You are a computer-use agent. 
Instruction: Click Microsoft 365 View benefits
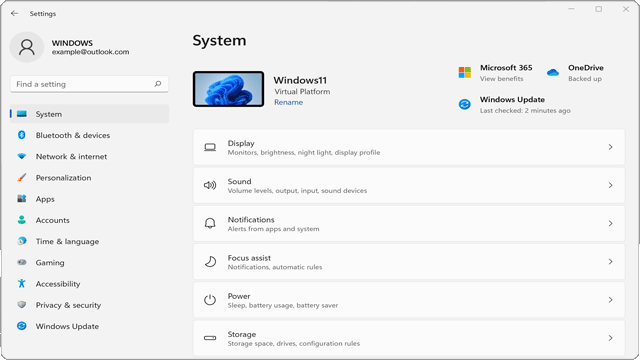(501, 79)
